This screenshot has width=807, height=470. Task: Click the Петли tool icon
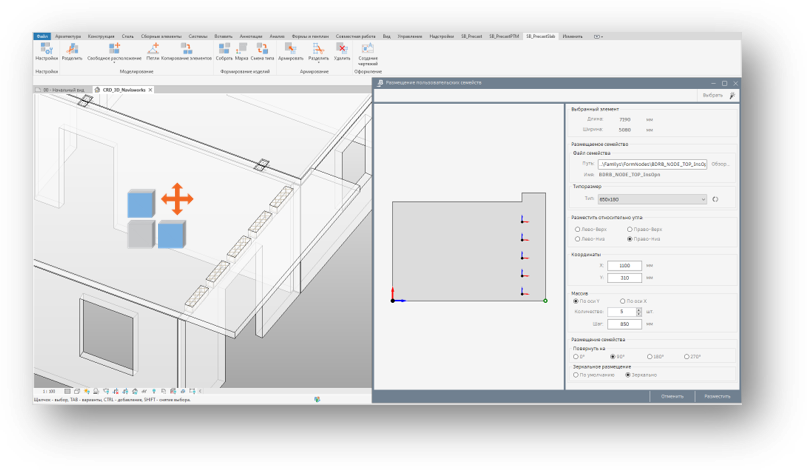[153, 49]
